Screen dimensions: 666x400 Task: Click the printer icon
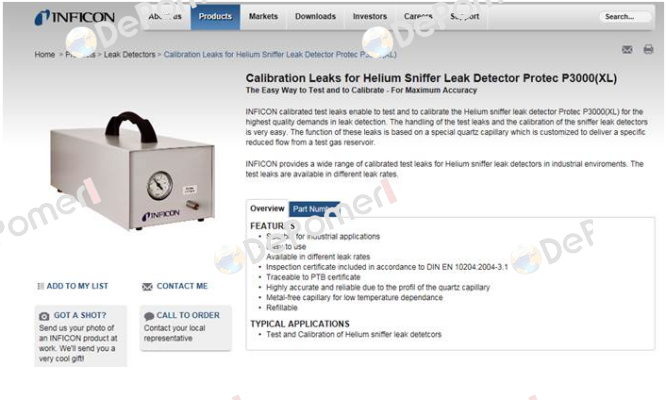tap(648, 49)
